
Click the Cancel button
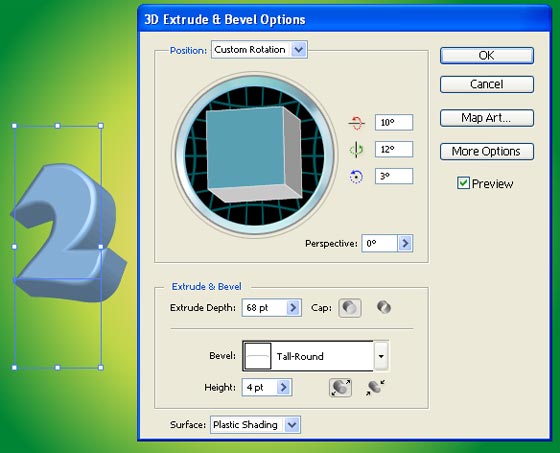487,84
